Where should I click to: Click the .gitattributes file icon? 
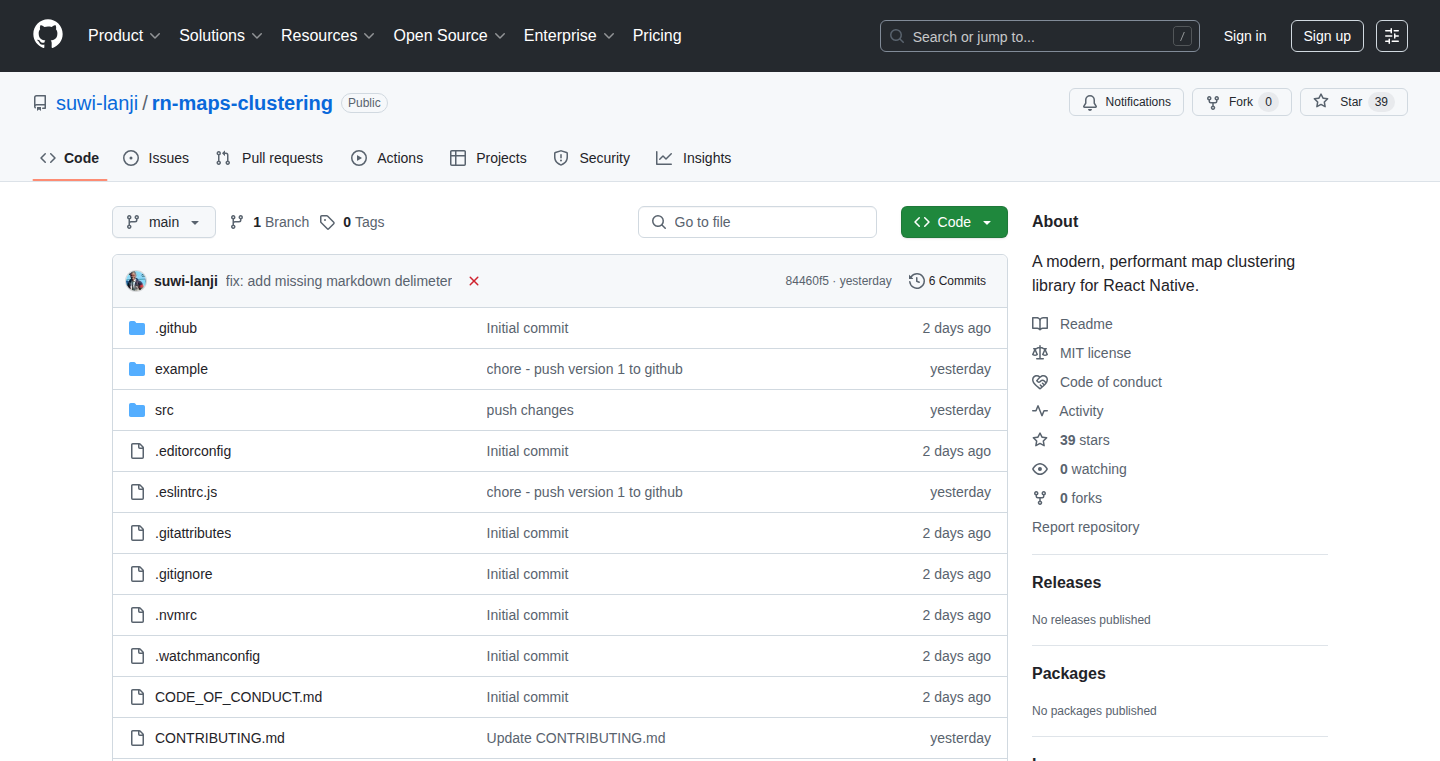[x=137, y=533]
